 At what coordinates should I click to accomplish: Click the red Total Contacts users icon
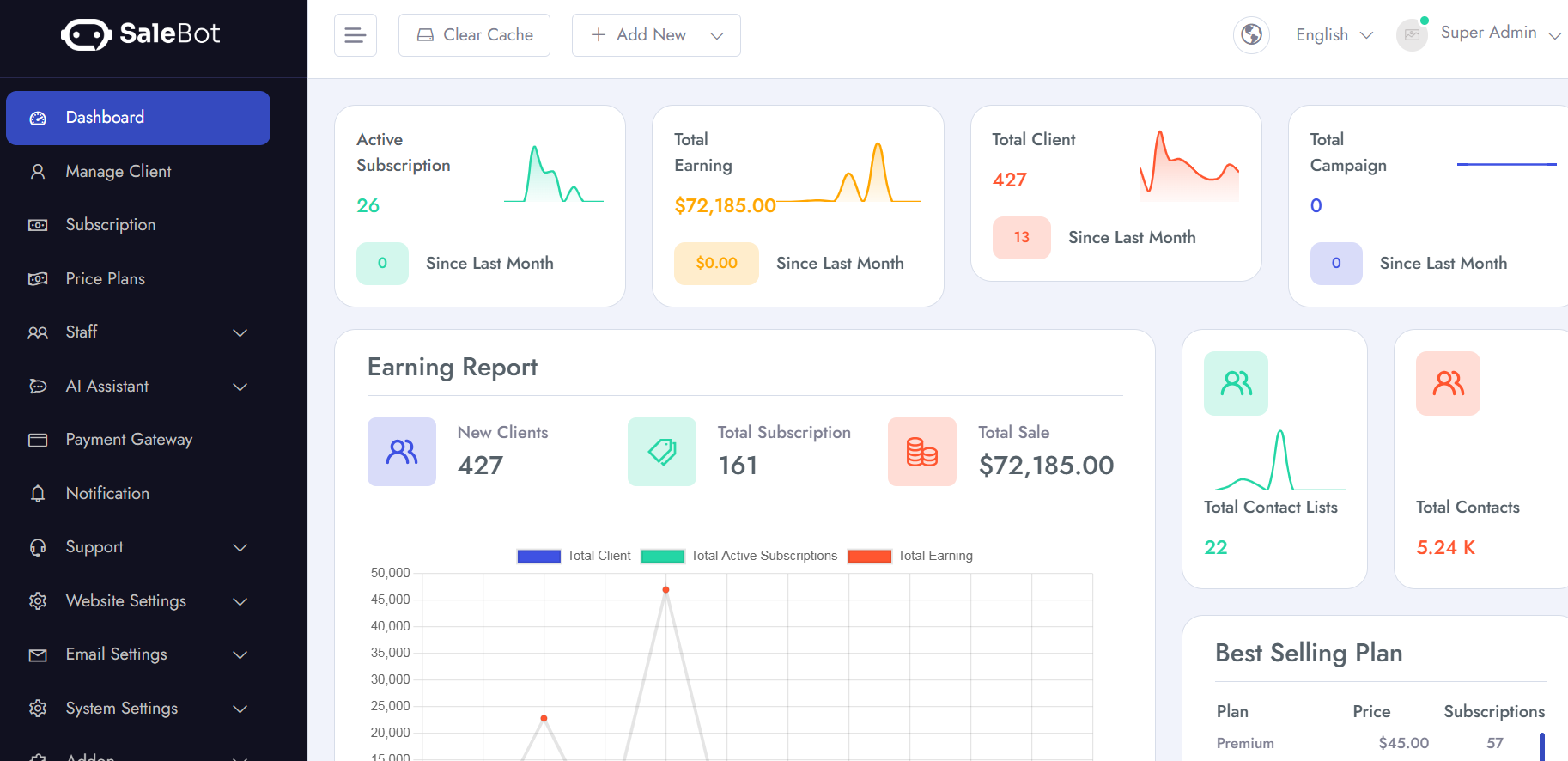(x=1449, y=383)
